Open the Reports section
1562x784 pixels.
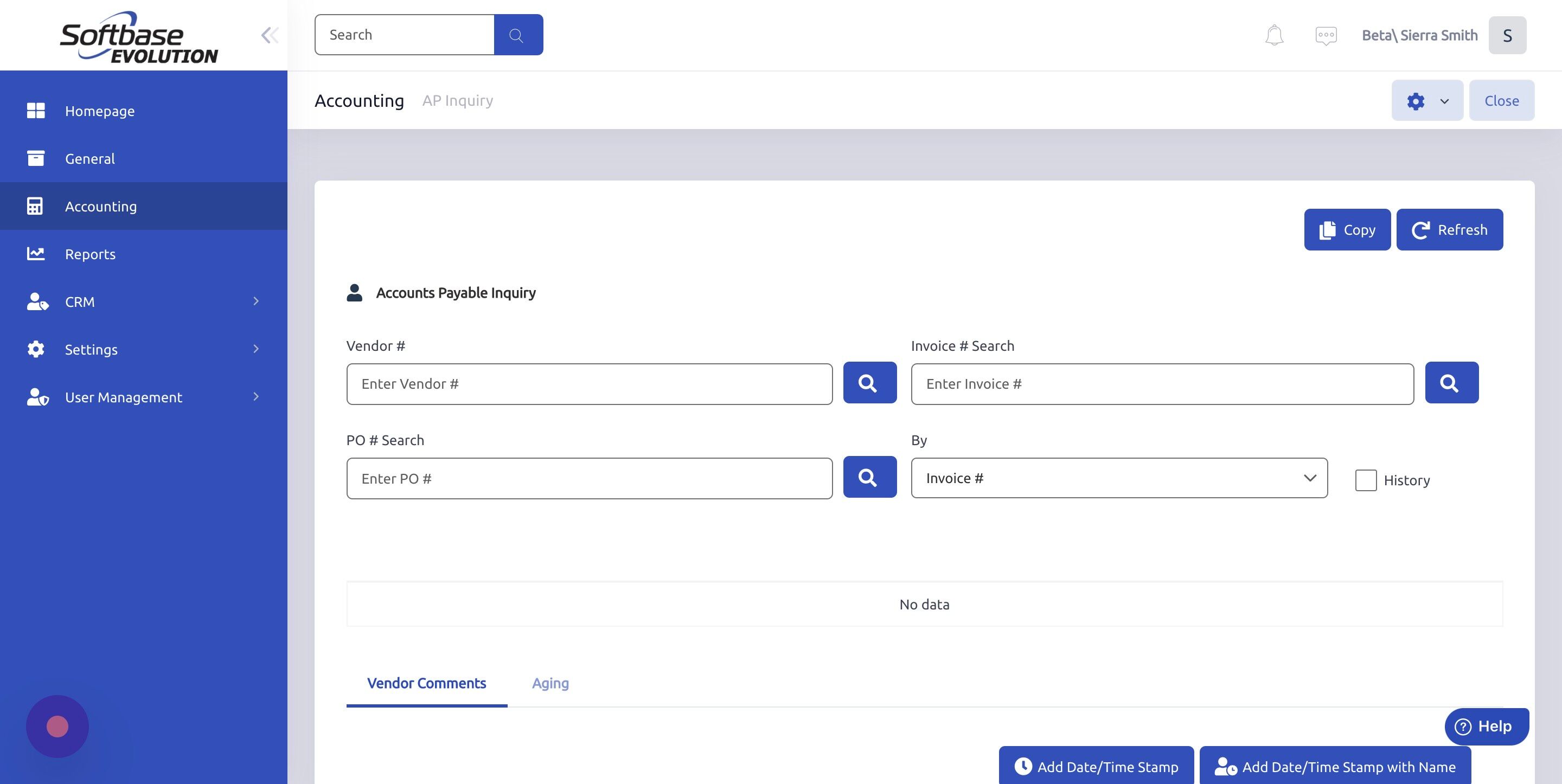pos(89,253)
